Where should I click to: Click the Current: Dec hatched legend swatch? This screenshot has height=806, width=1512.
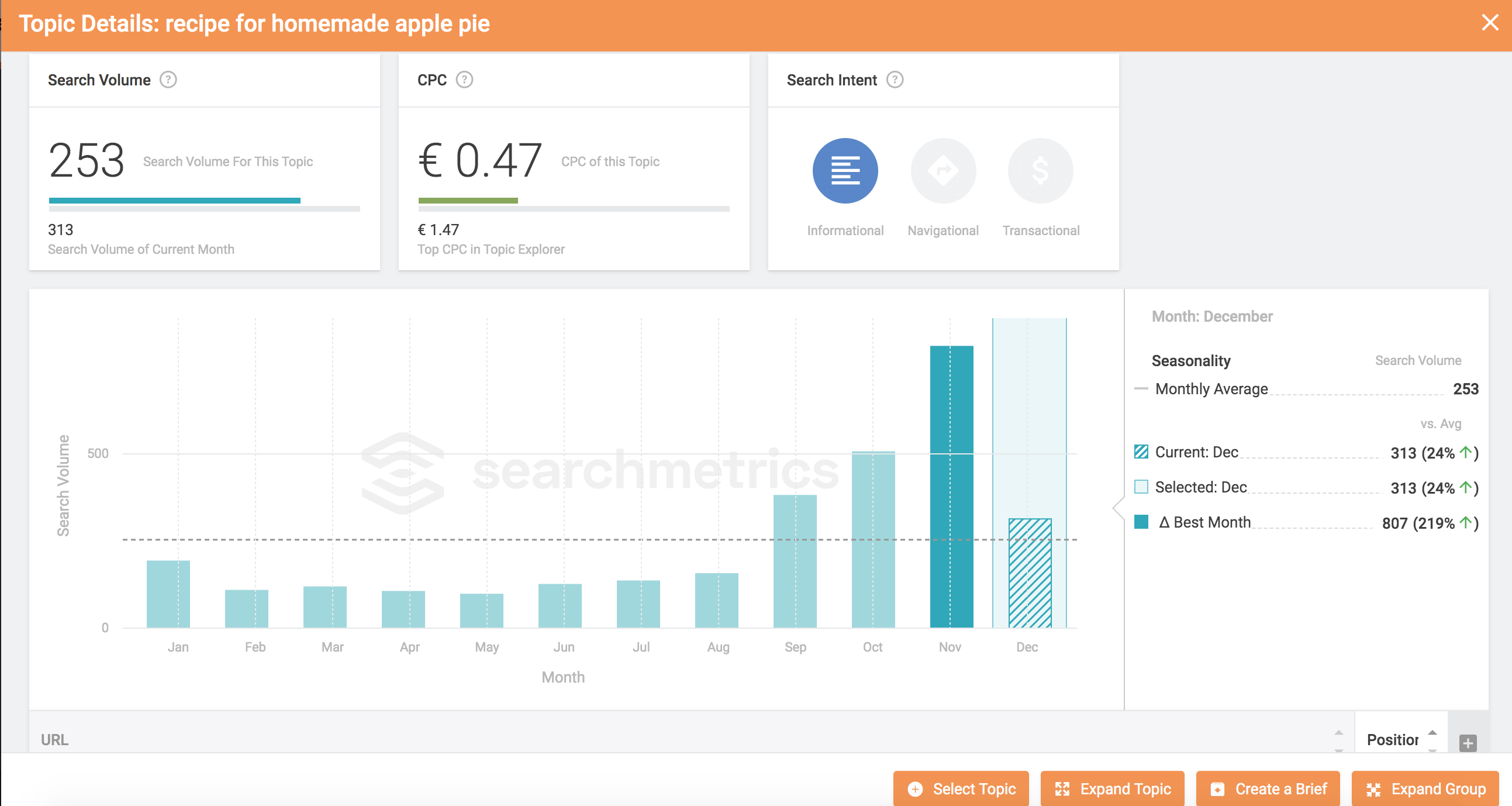click(x=1141, y=452)
